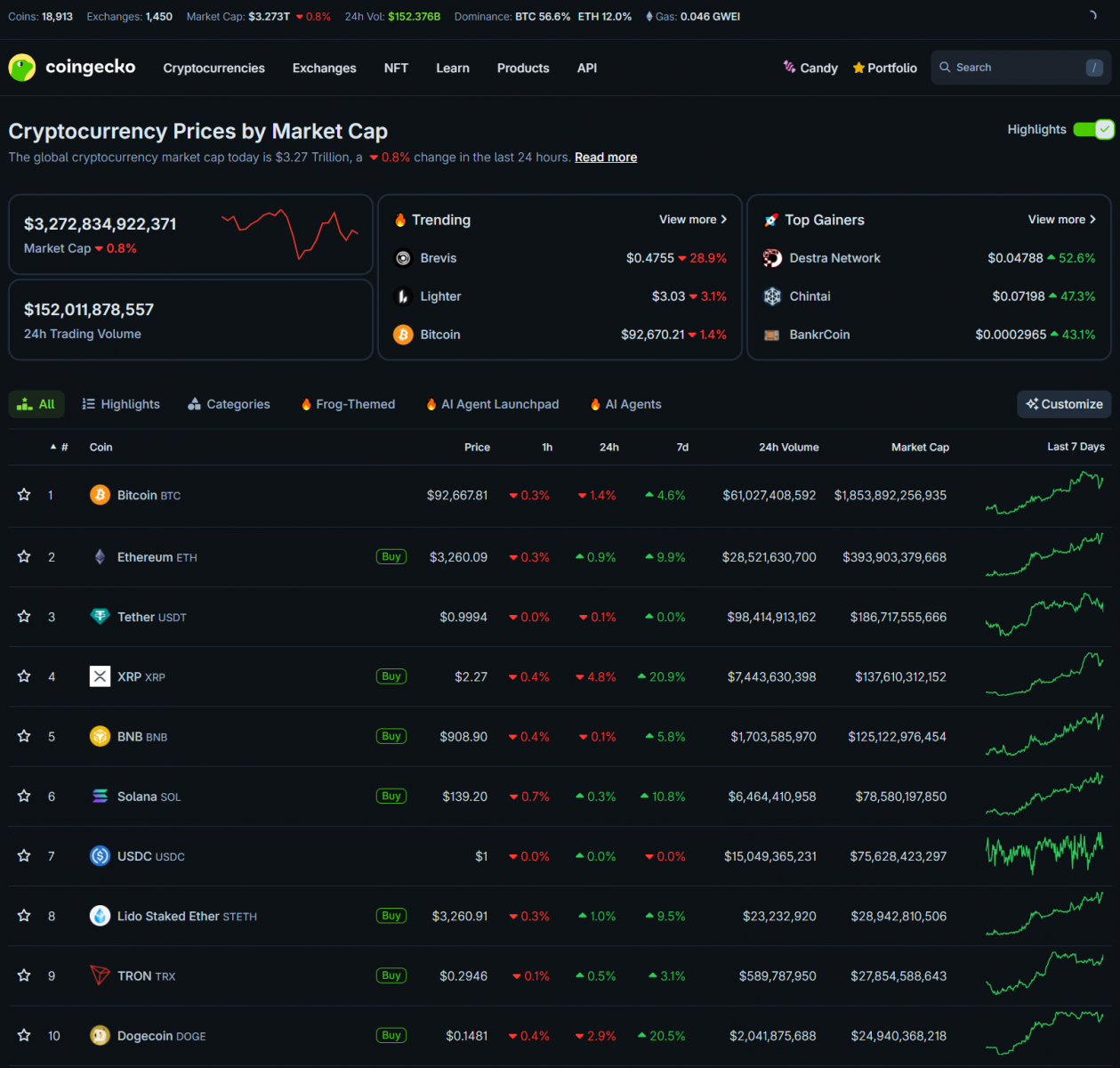Focus the Search input field
Screen dimensions: 1120x1068
tap(1014, 68)
